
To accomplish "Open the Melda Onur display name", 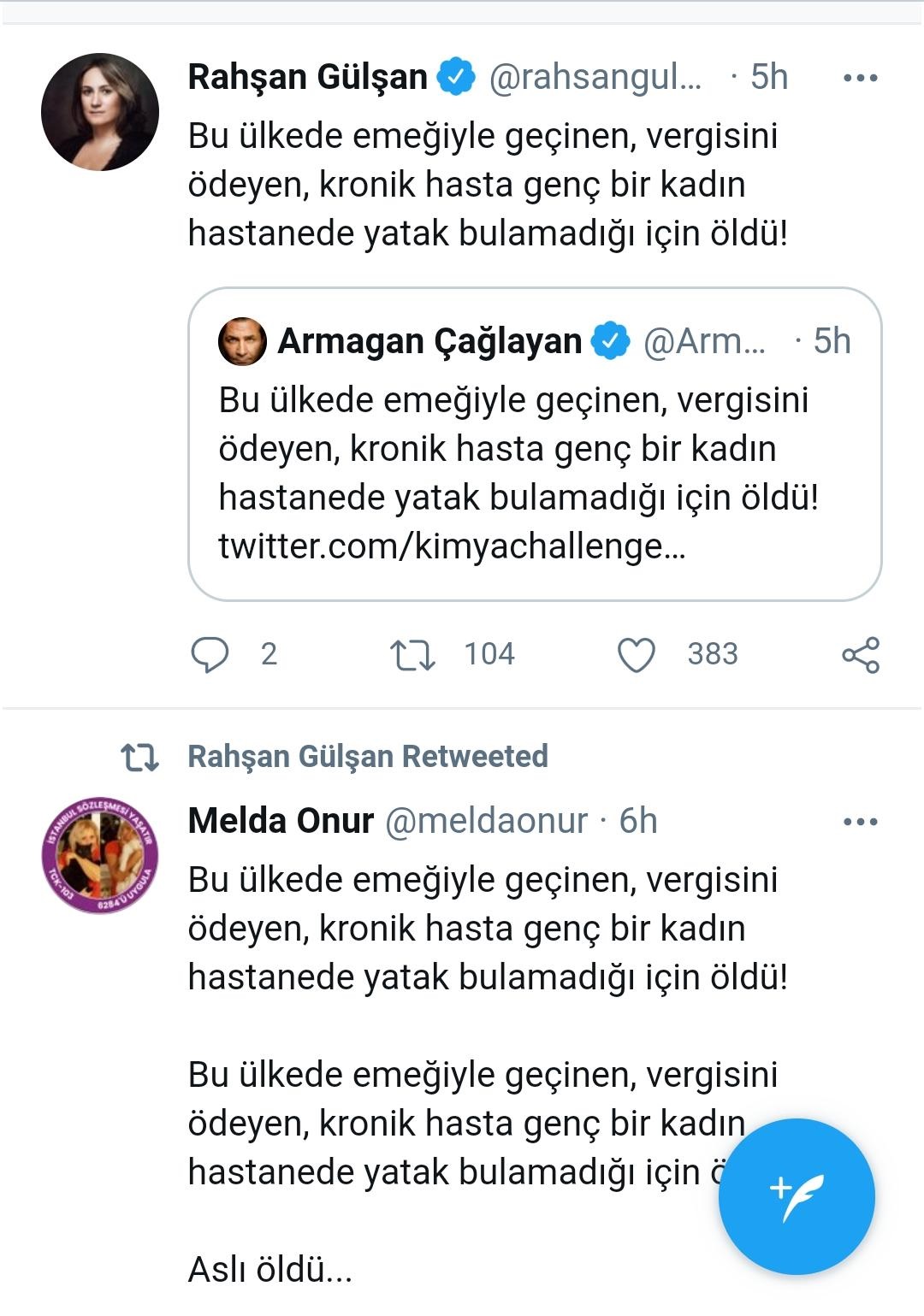I will (x=281, y=821).
